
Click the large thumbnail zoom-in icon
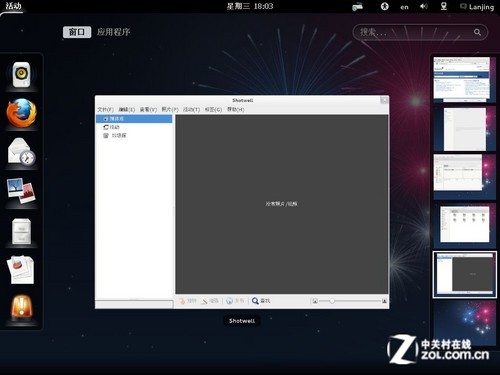[384, 301]
